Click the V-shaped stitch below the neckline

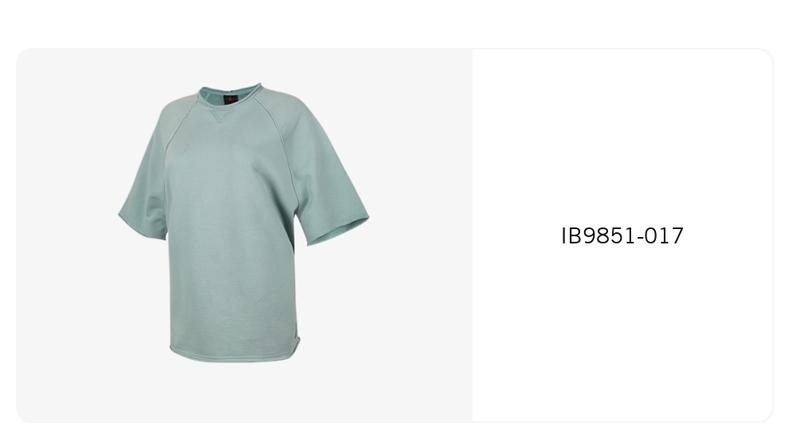pyautogui.click(x=218, y=117)
